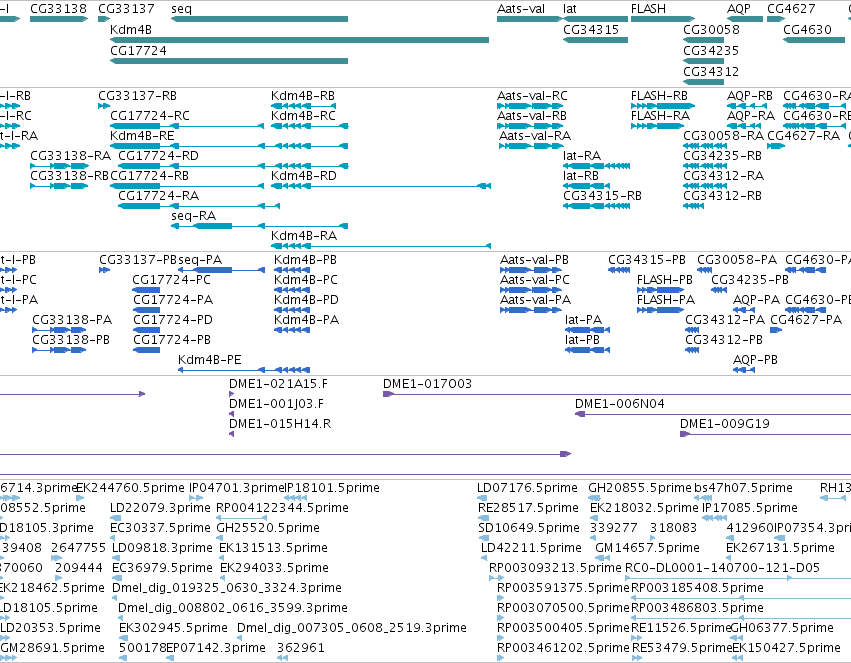
Task: Select protein lat-PA
Action: [x=583, y=320]
